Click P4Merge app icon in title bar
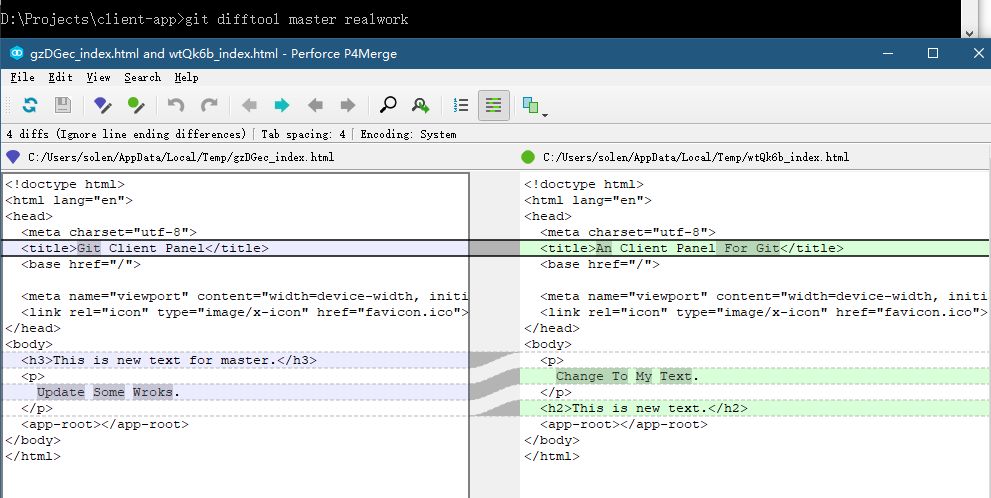The image size is (991, 498). click(x=17, y=53)
